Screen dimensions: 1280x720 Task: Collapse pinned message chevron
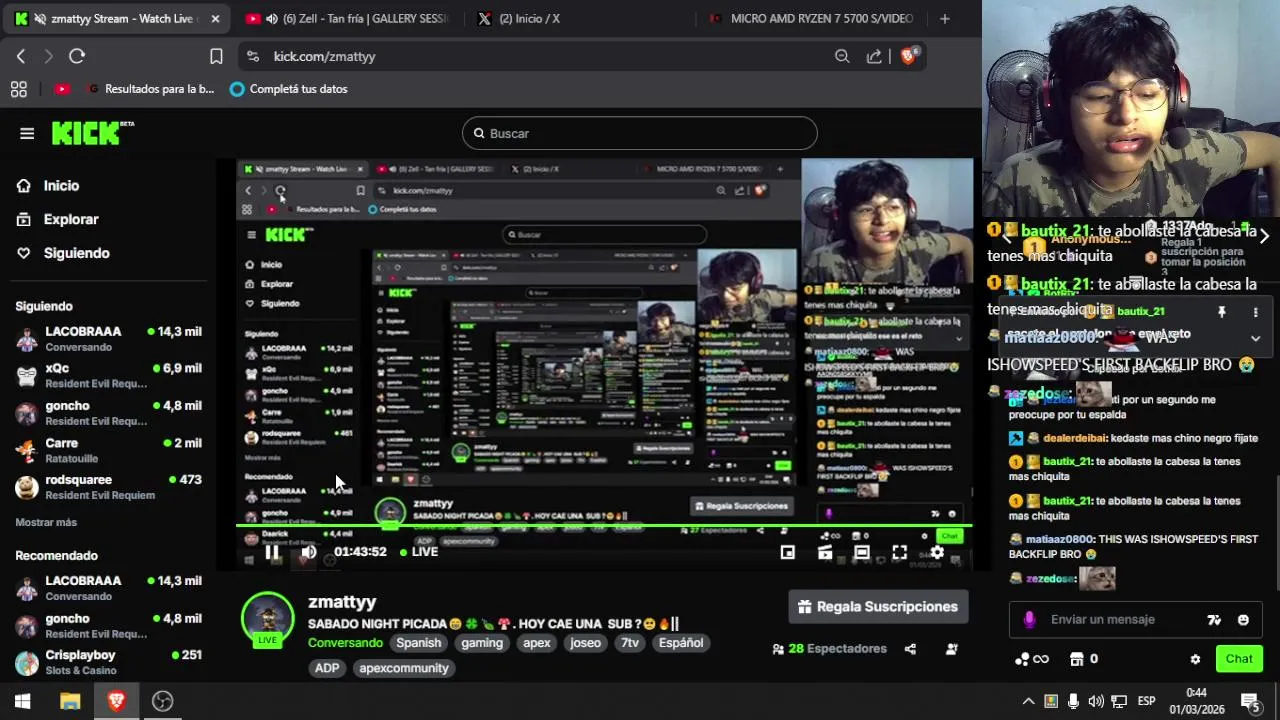point(1255,338)
